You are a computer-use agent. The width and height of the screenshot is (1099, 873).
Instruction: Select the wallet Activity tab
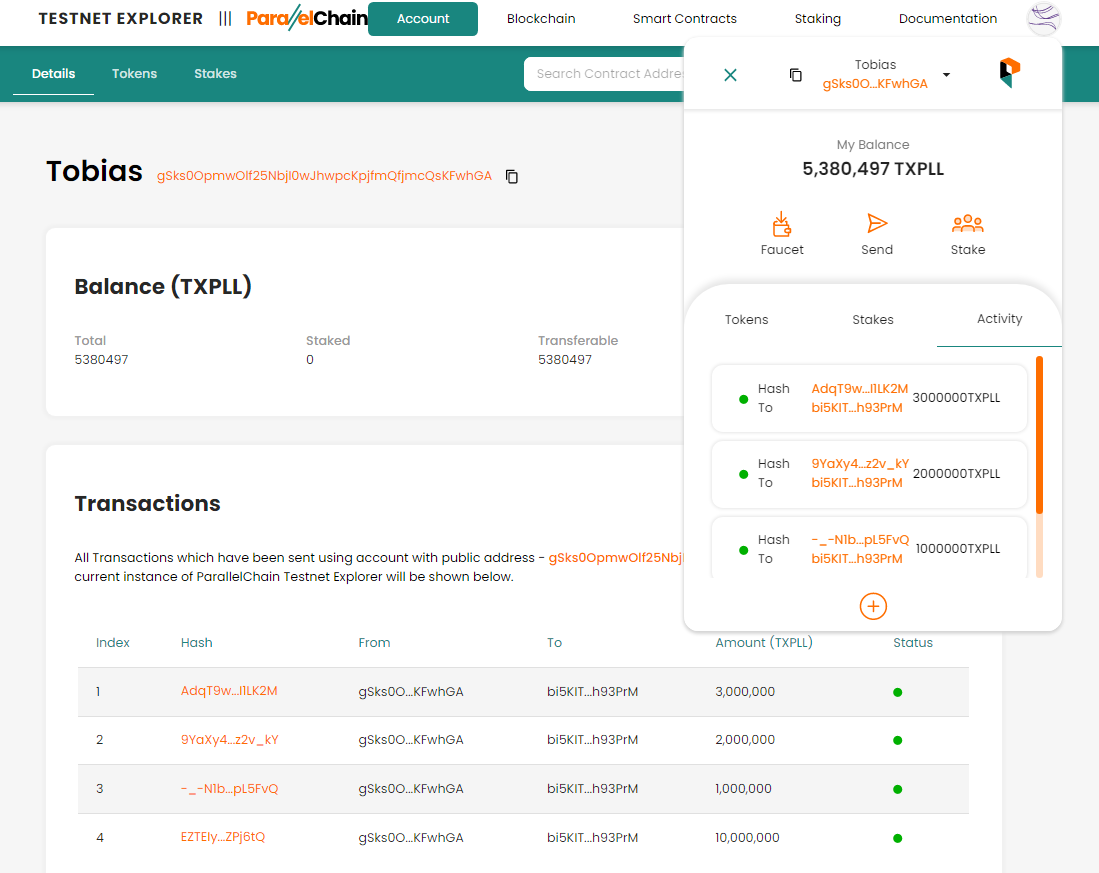click(x=999, y=319)
